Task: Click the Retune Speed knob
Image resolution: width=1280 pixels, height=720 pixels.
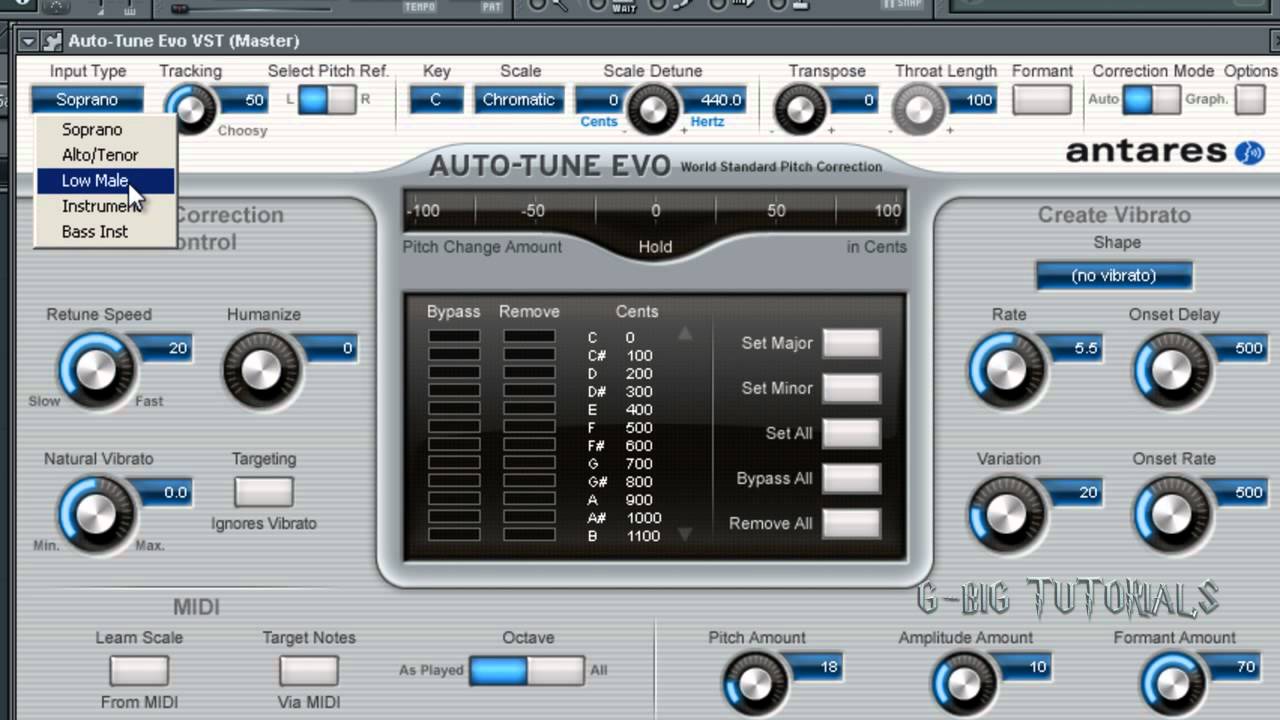Action: pyautogui.click(x=96, y=370)
